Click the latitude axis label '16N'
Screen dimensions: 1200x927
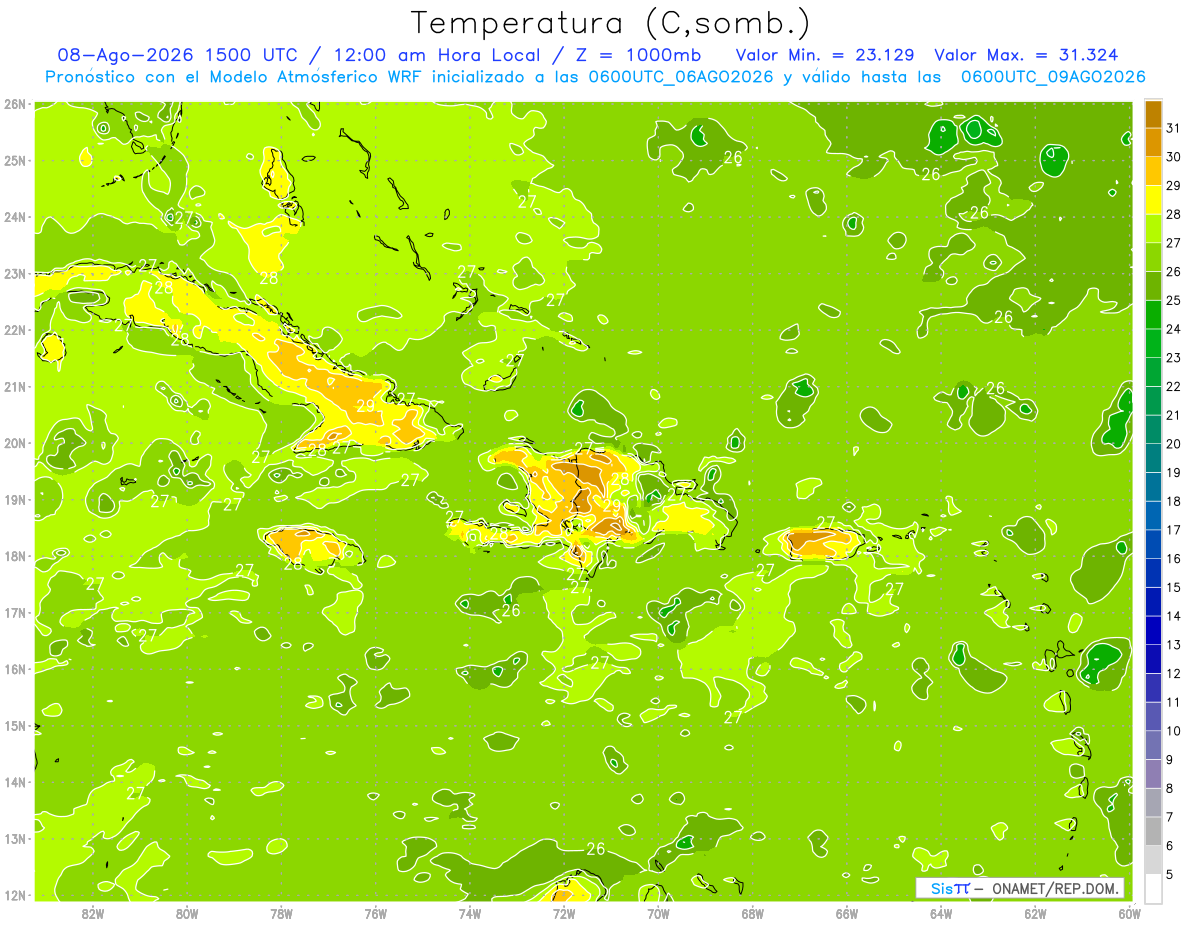coord(14,669)
